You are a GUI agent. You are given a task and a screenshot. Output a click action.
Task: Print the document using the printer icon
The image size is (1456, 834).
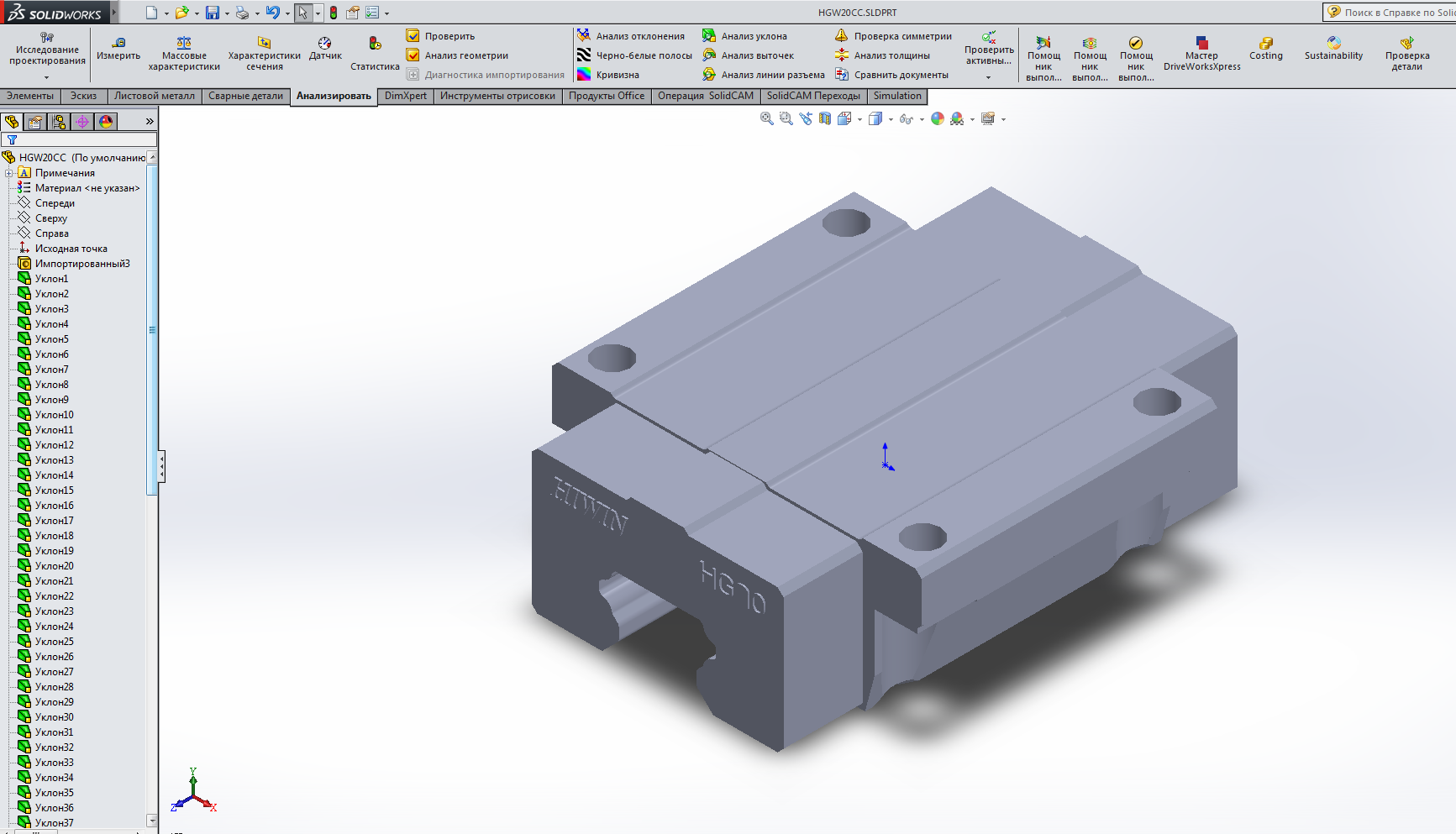click(x=242, y=13)
